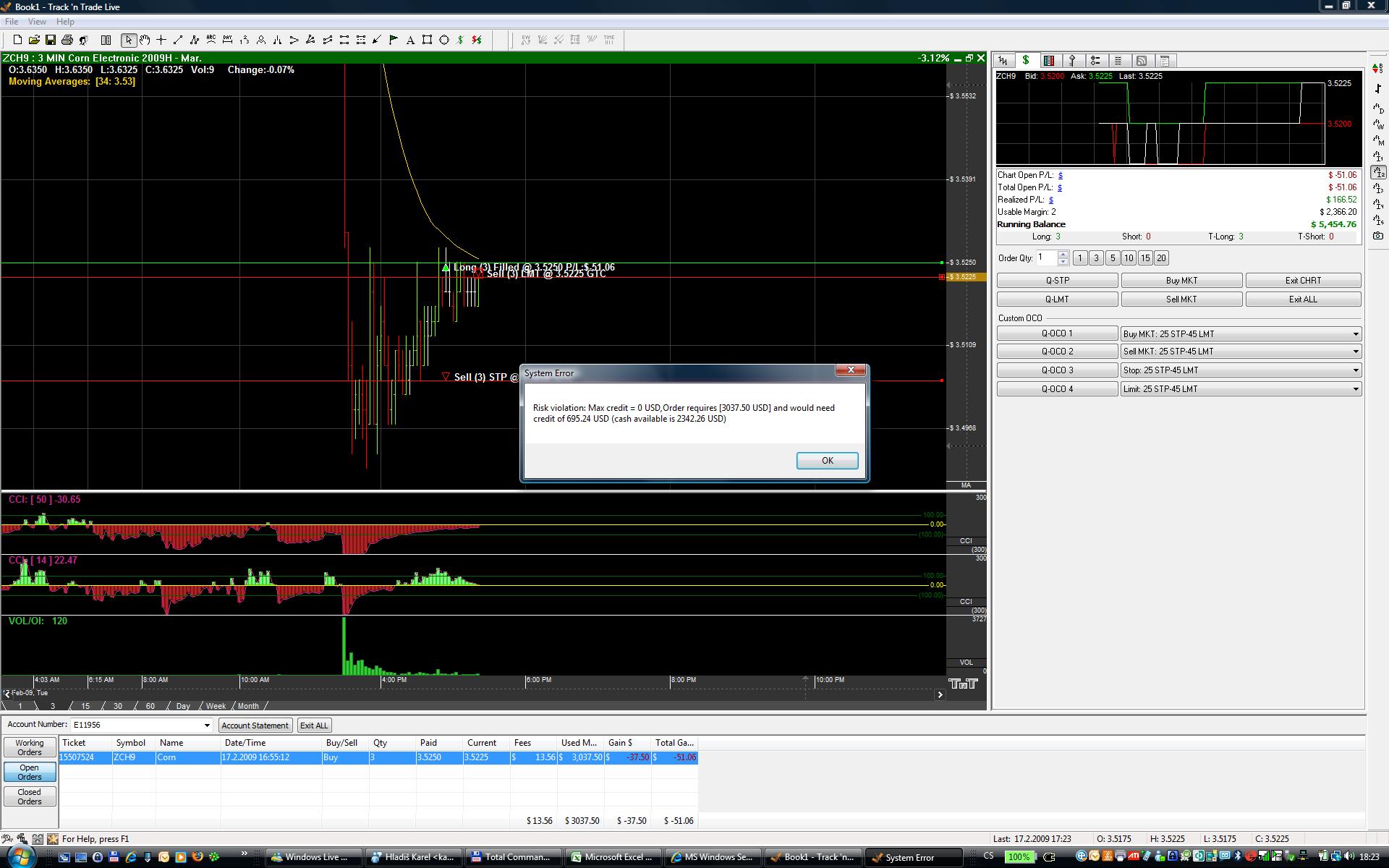Expand the Q-OCO 4 Limit dropdown

click(1356, 389)
